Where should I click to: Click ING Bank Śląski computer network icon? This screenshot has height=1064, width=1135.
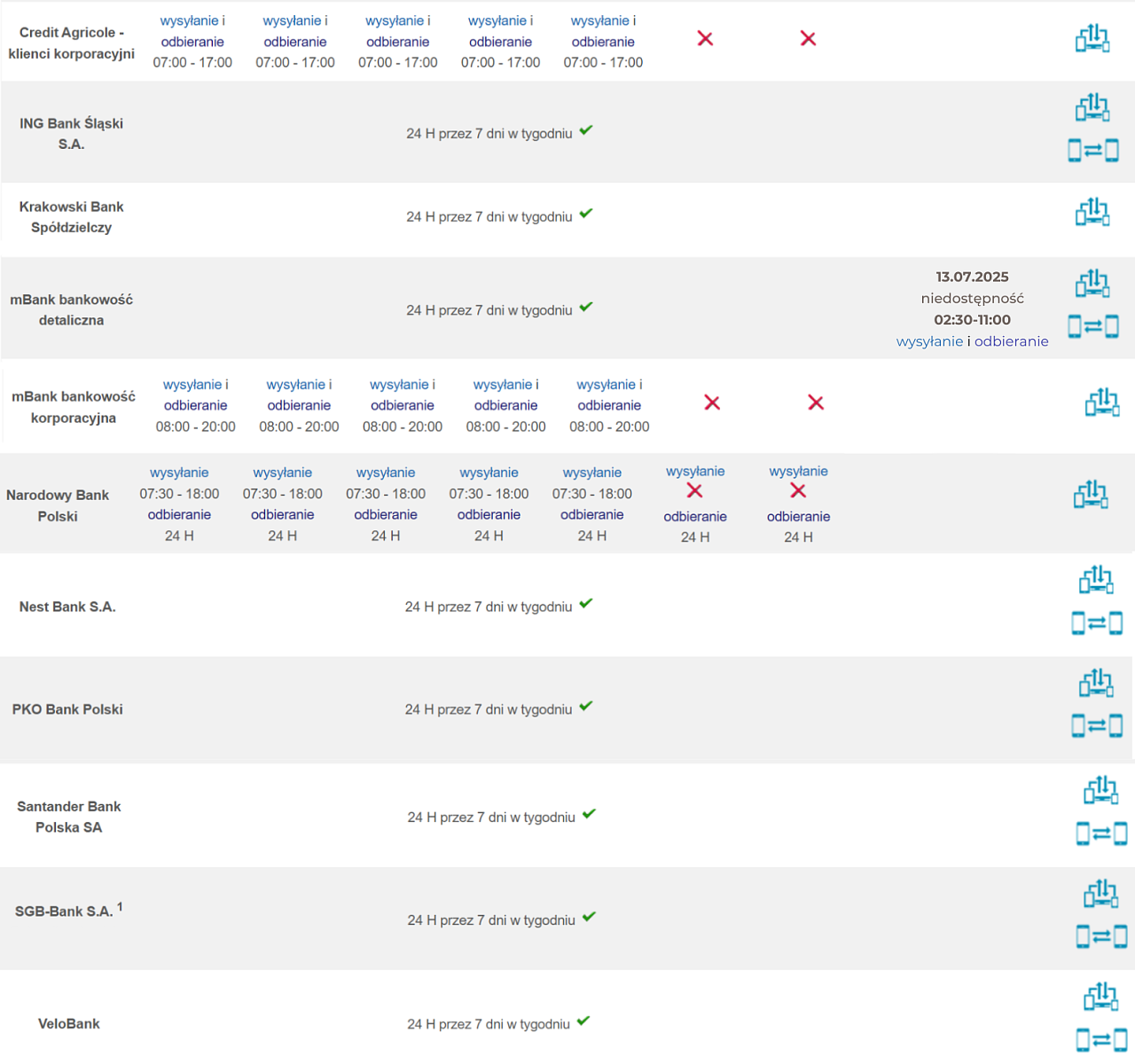click(1092, 107)
